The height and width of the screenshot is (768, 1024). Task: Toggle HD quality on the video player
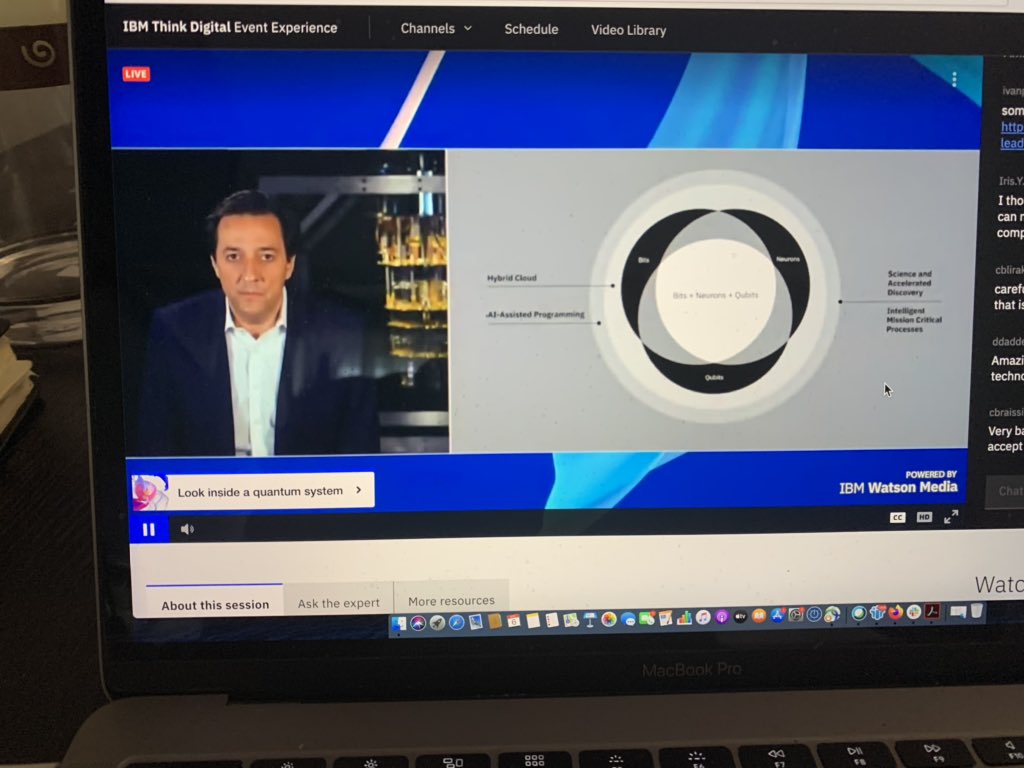[x=924, y=517]
